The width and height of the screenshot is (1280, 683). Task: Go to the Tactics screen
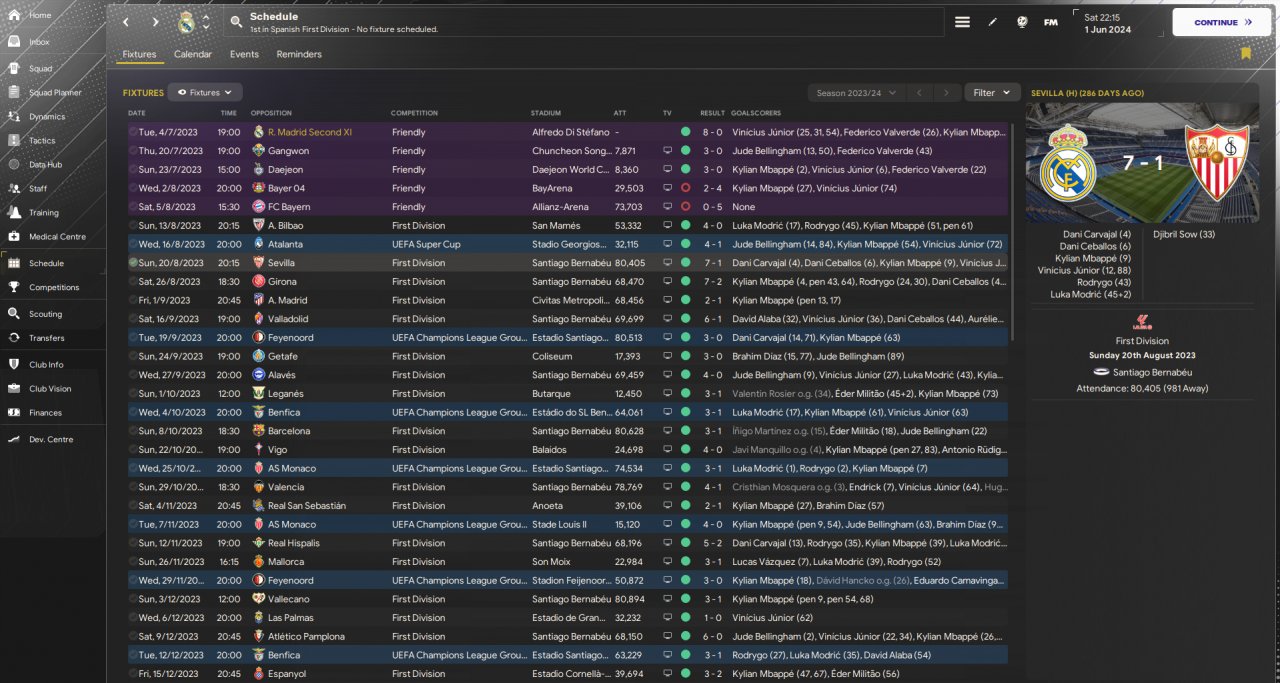(x=42, y=141)
